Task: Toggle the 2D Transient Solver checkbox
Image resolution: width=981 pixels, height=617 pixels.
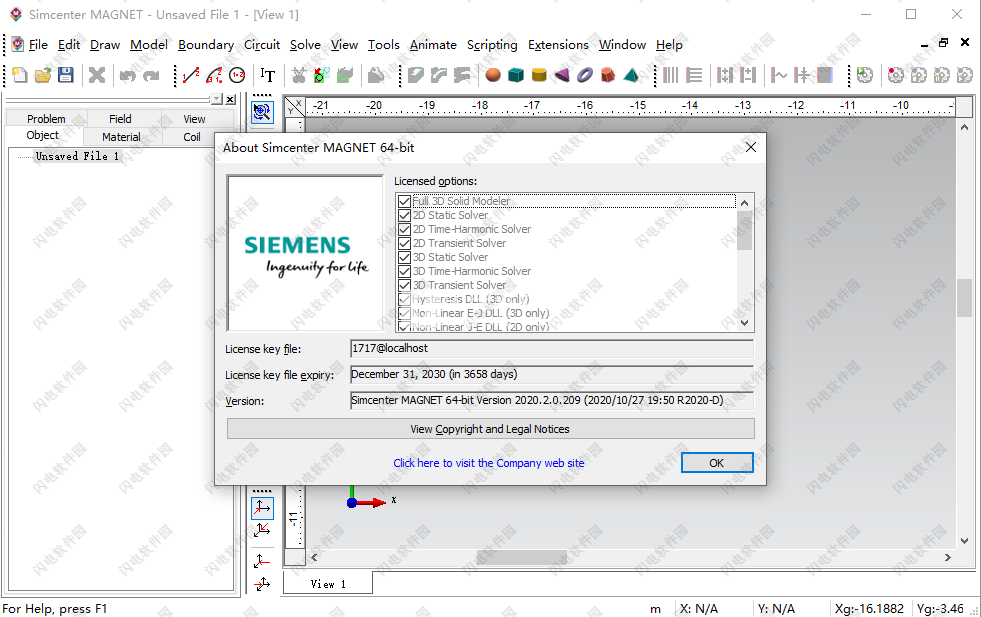Action: pos(404,243)
